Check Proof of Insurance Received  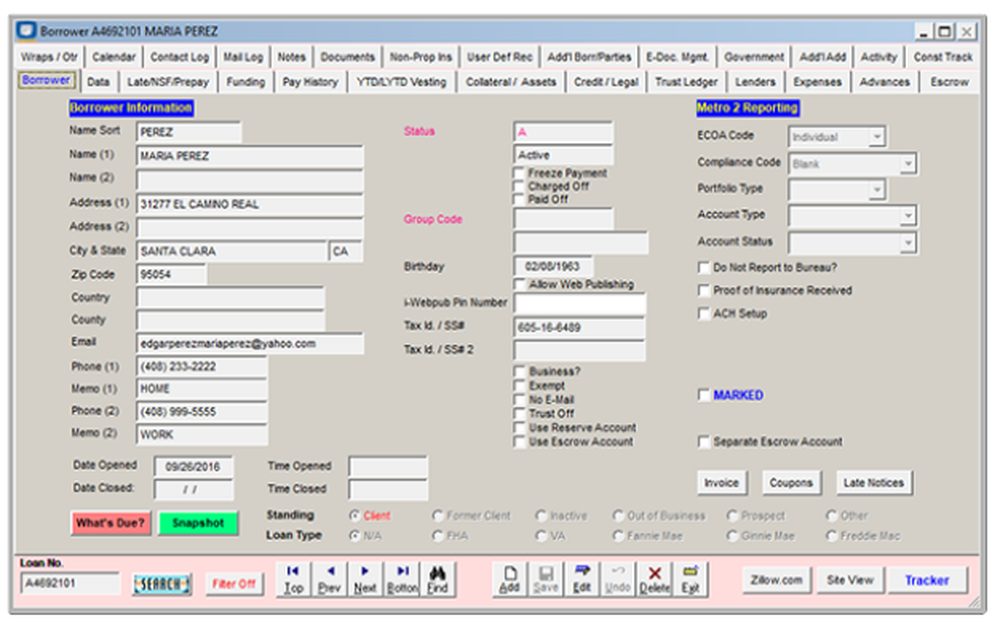[x=704, y=290]
